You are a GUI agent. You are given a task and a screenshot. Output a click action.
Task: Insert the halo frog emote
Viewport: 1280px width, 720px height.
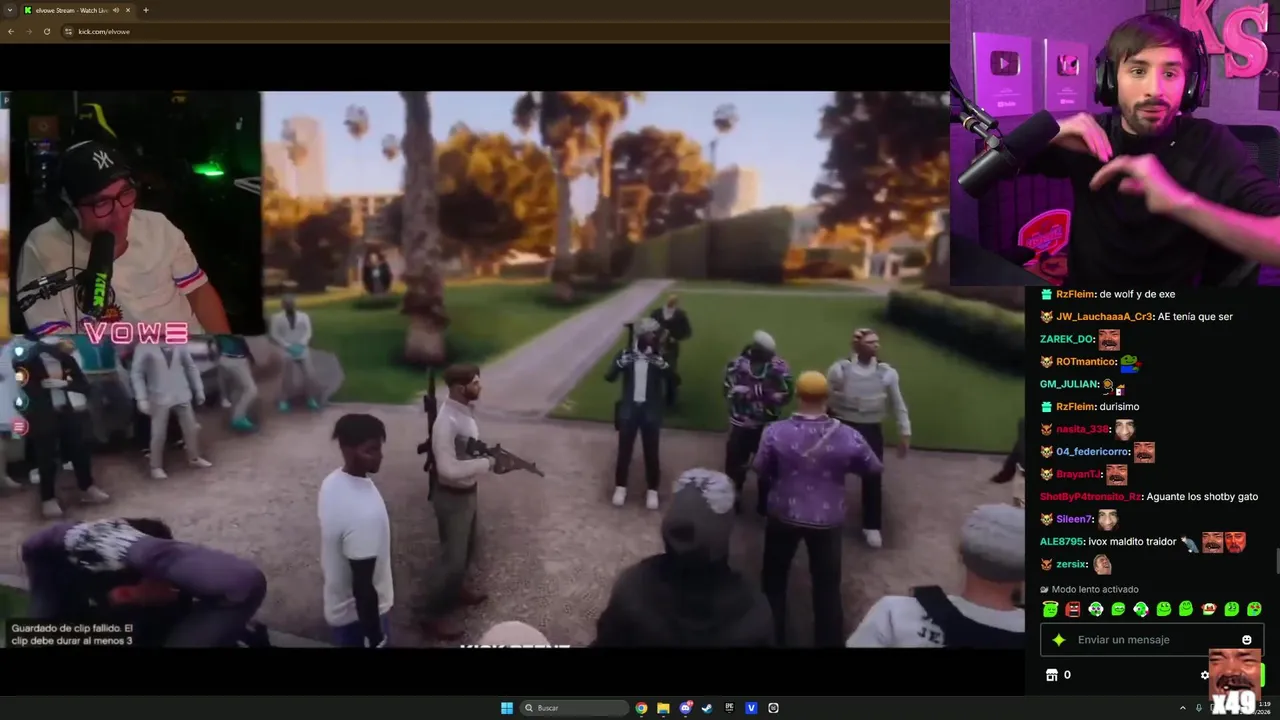1050,609
